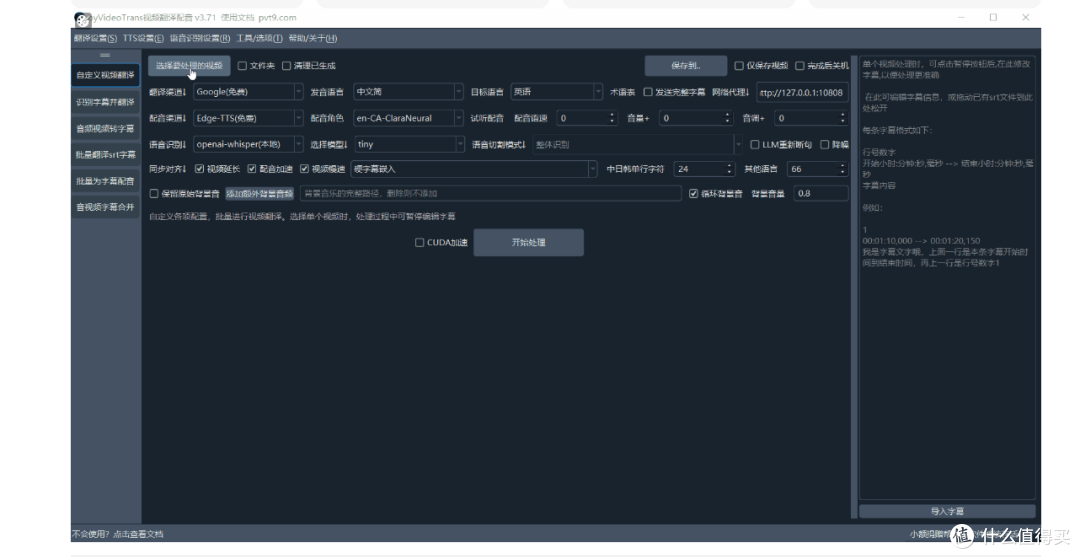Image resolution: width=1080 pixels, height=559 pixels.
Task: Open the 语音切割模式 dropdown showing 整体识别
Action: point(637,145)
